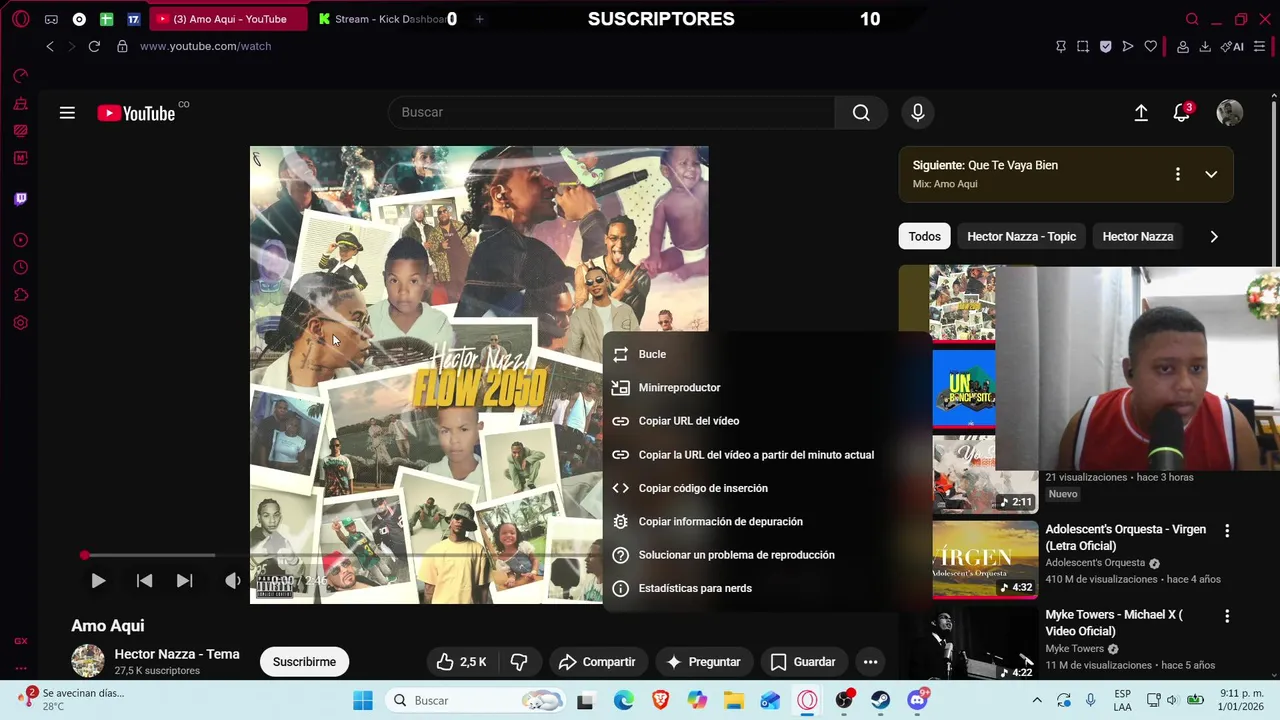Skip to previous video button
The height and width of the screenshot is (720, 1280).
coord(144,580)
